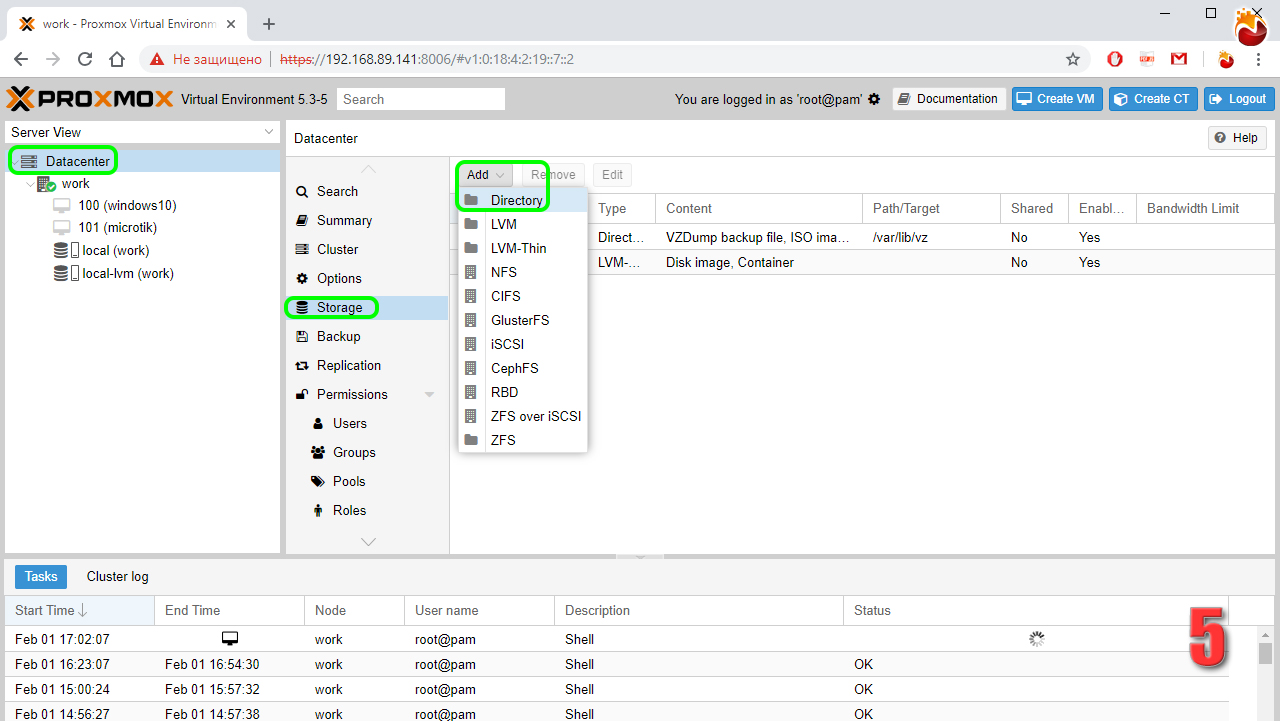Switch to the Tasks tab

(41, 576)
